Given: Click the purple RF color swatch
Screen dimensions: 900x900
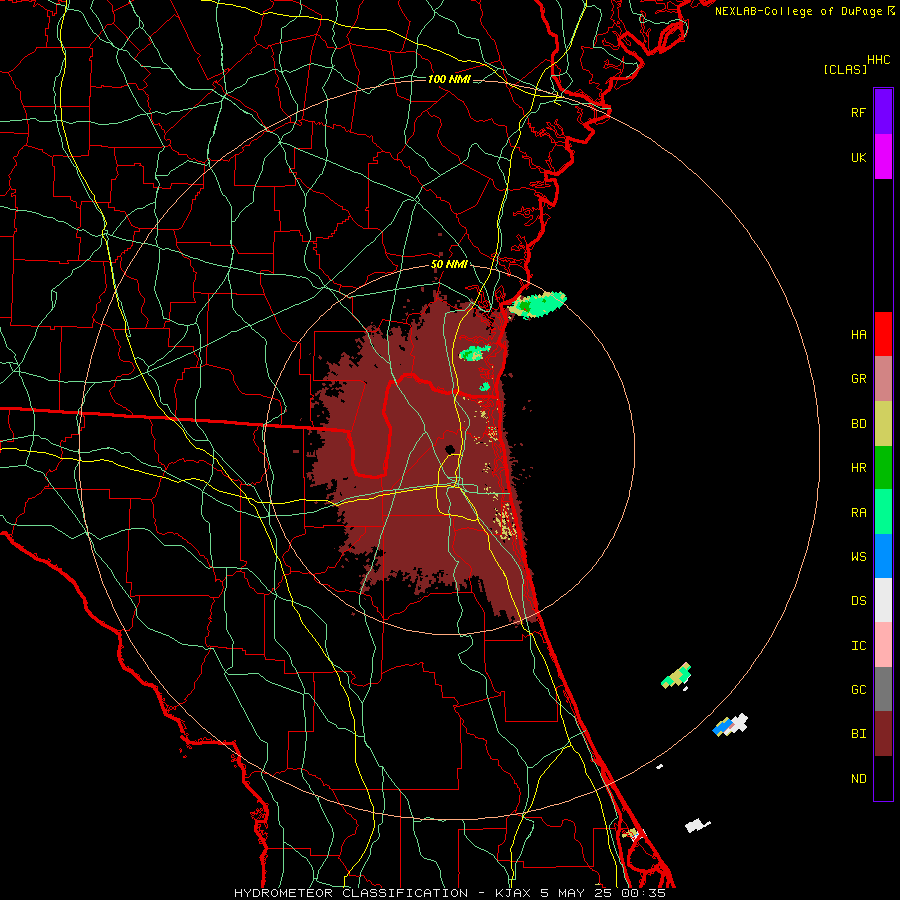Looking at the screenshot, I should pos(883,112).
